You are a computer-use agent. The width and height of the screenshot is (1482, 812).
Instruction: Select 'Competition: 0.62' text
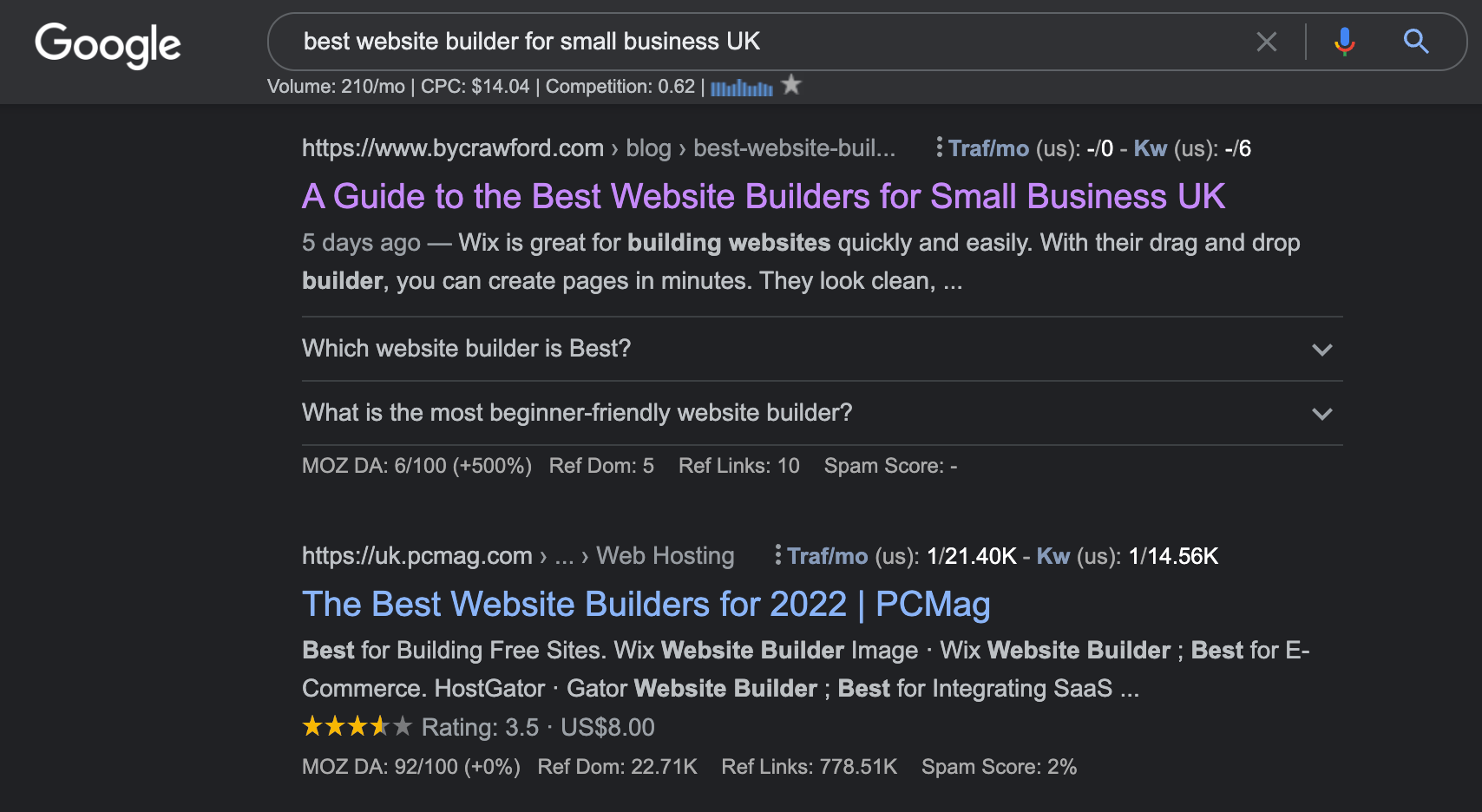[620, 87]
